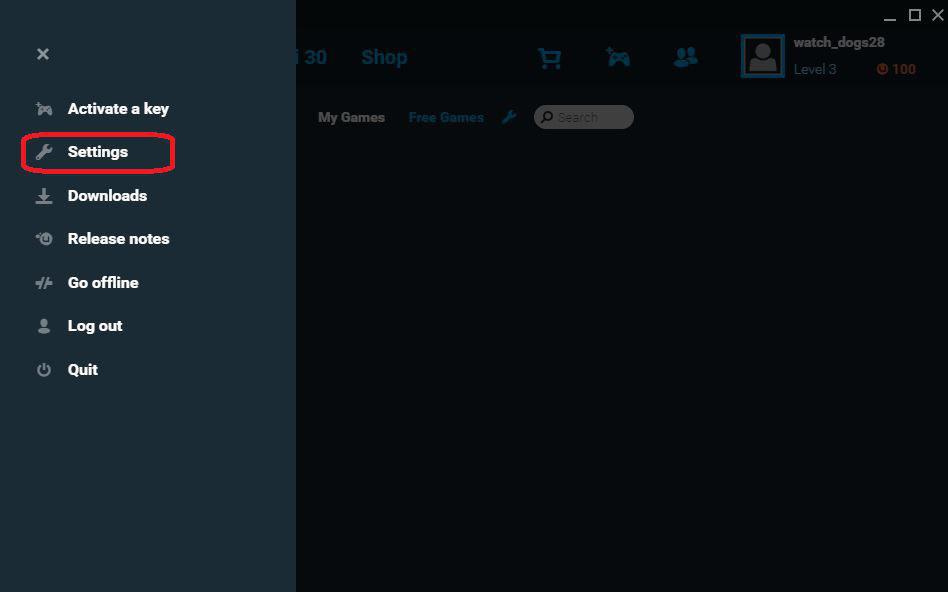The height and width of the screenshot is (592, 948).
Task: Open the friends panel
Action: click(685, 57)
